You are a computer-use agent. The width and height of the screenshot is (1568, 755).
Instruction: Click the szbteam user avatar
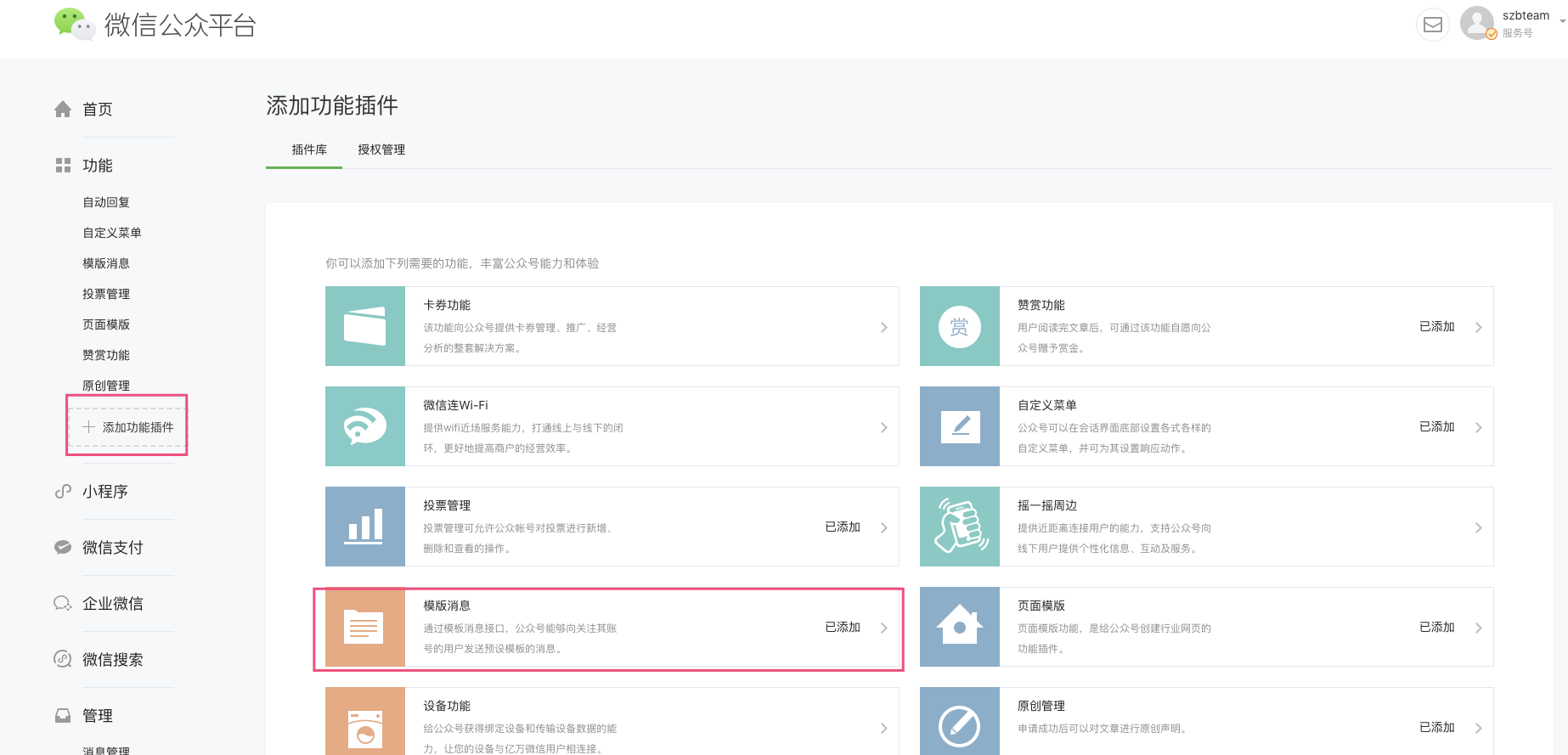pyautogui.click(x=1477, y=23)
